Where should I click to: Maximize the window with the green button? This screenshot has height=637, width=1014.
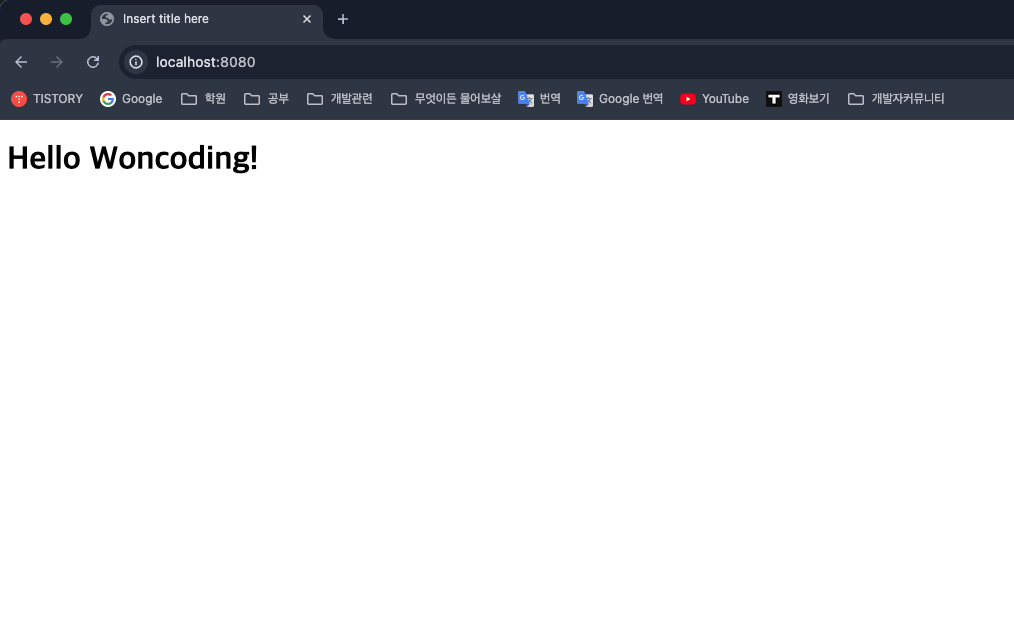[x=66, y=19]
